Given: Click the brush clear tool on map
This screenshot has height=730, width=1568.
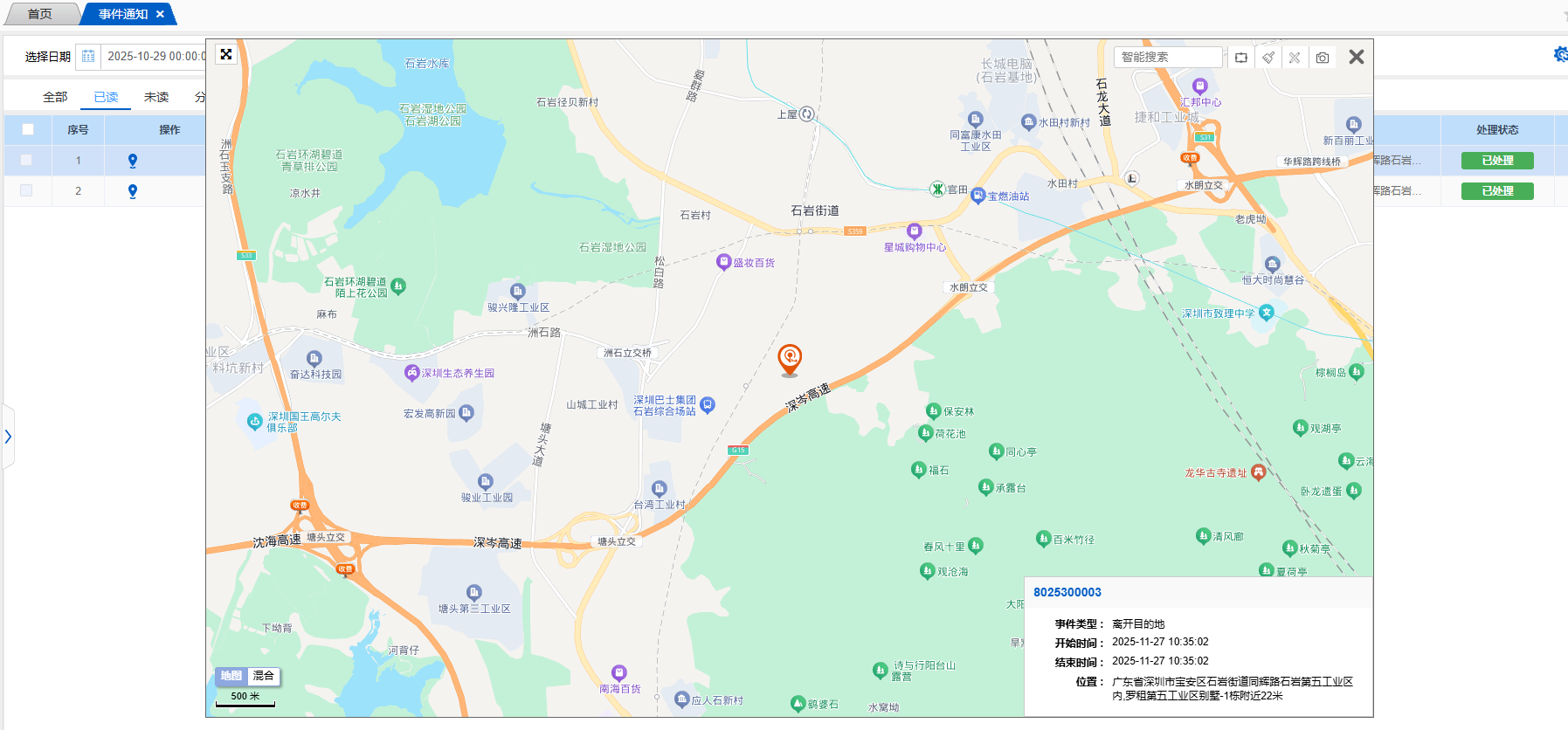Looking at the screenshot, I should 1268,58.
